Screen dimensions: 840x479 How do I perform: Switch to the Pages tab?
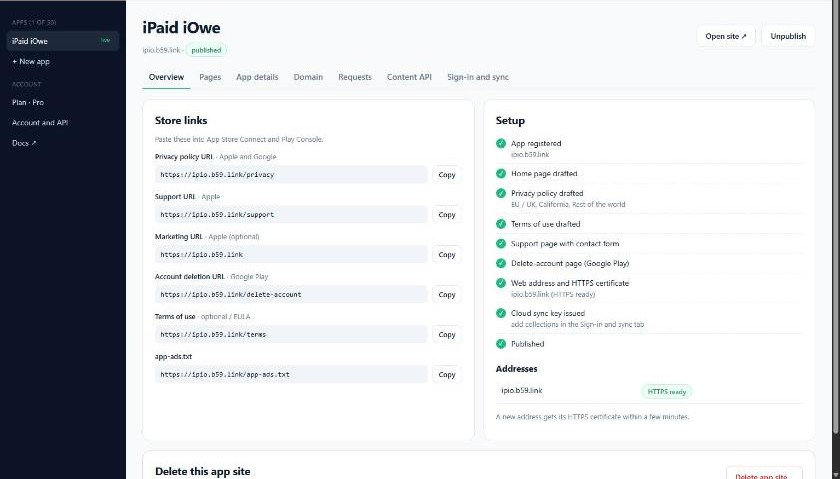(210, 77)
